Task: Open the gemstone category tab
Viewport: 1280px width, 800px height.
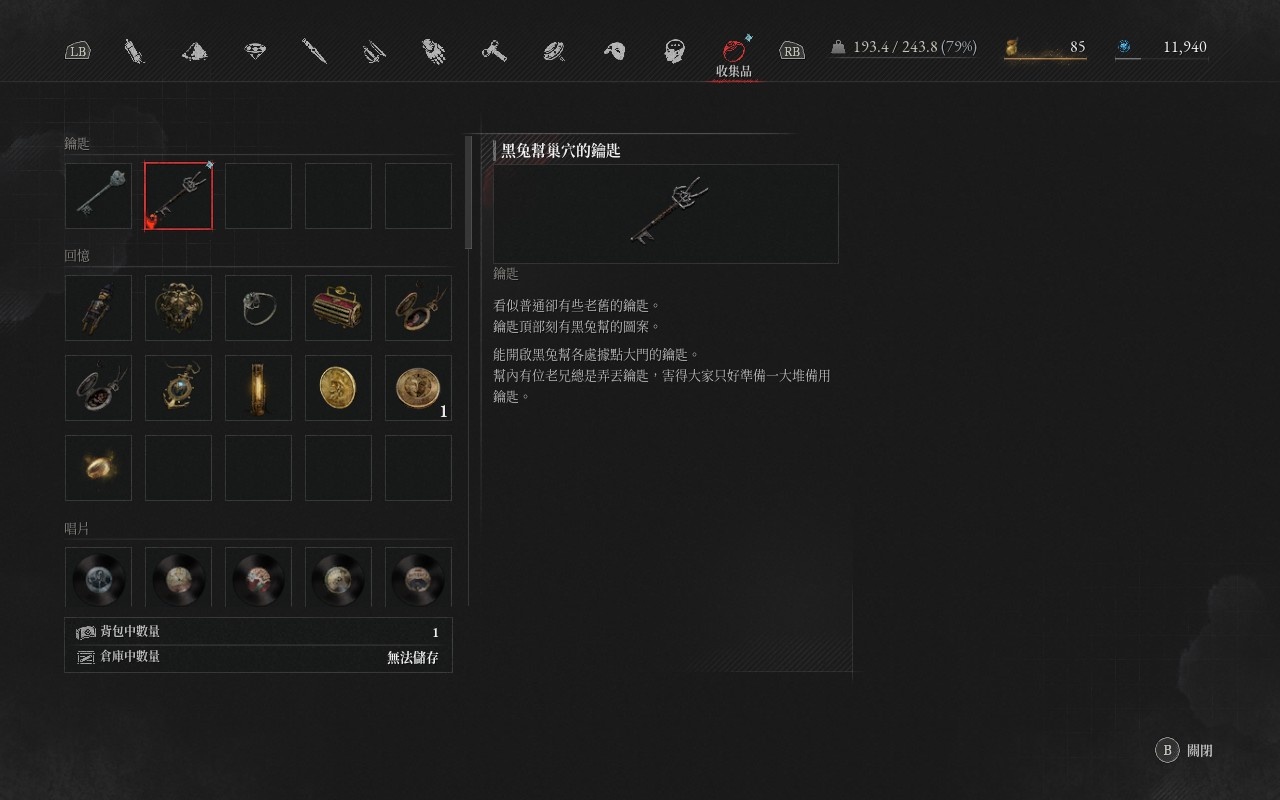Action: pyautogui.click(x=256, y=50)
